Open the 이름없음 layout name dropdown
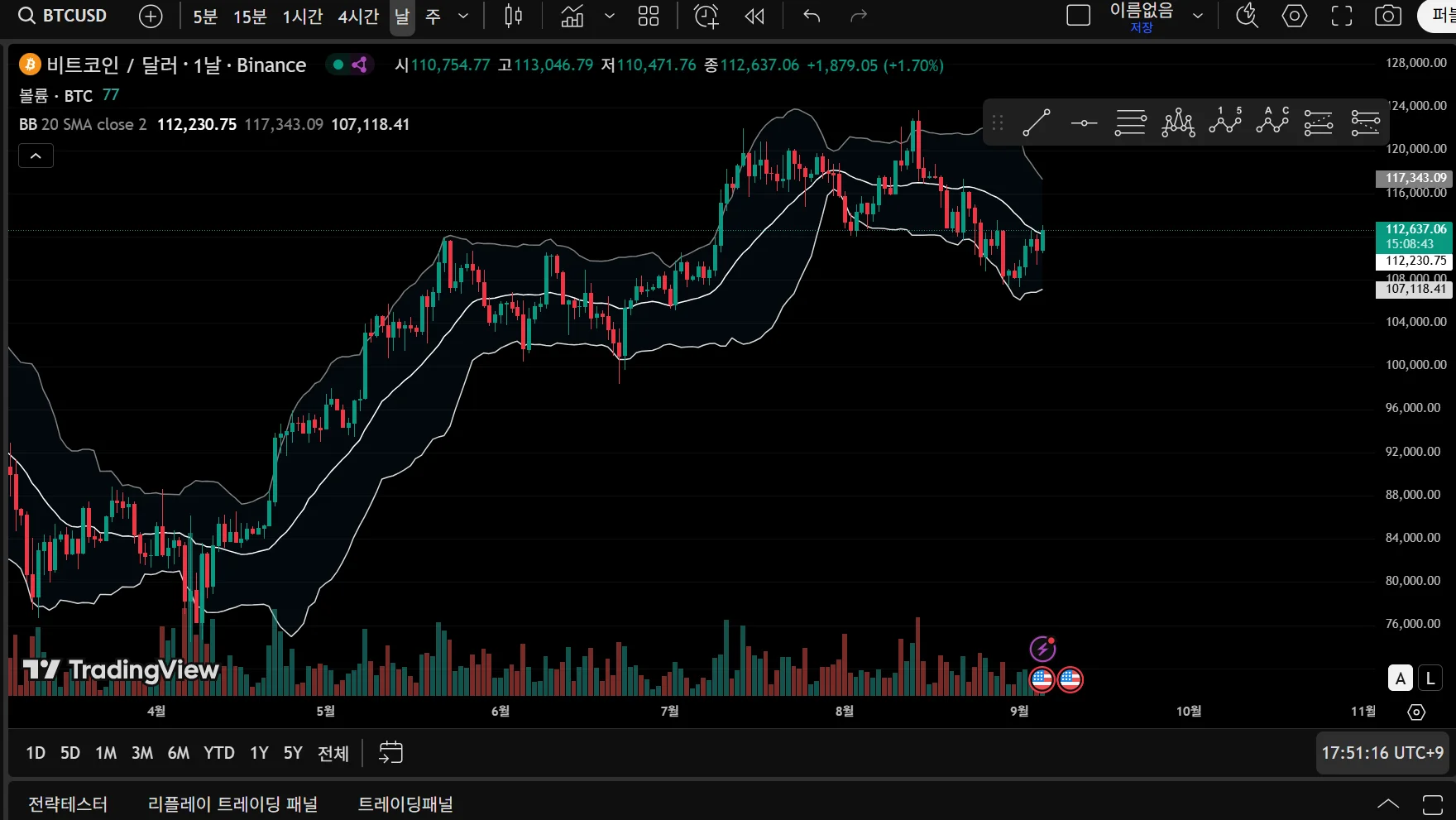1456x820 pixels. click(1198, 16)
